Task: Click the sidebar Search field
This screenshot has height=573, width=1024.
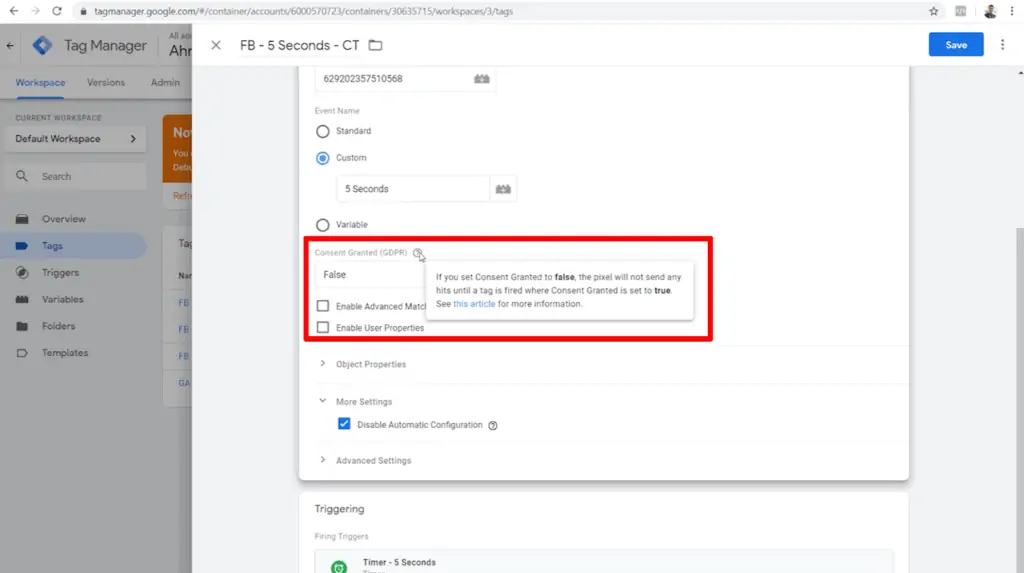Action: coord(76,176)
